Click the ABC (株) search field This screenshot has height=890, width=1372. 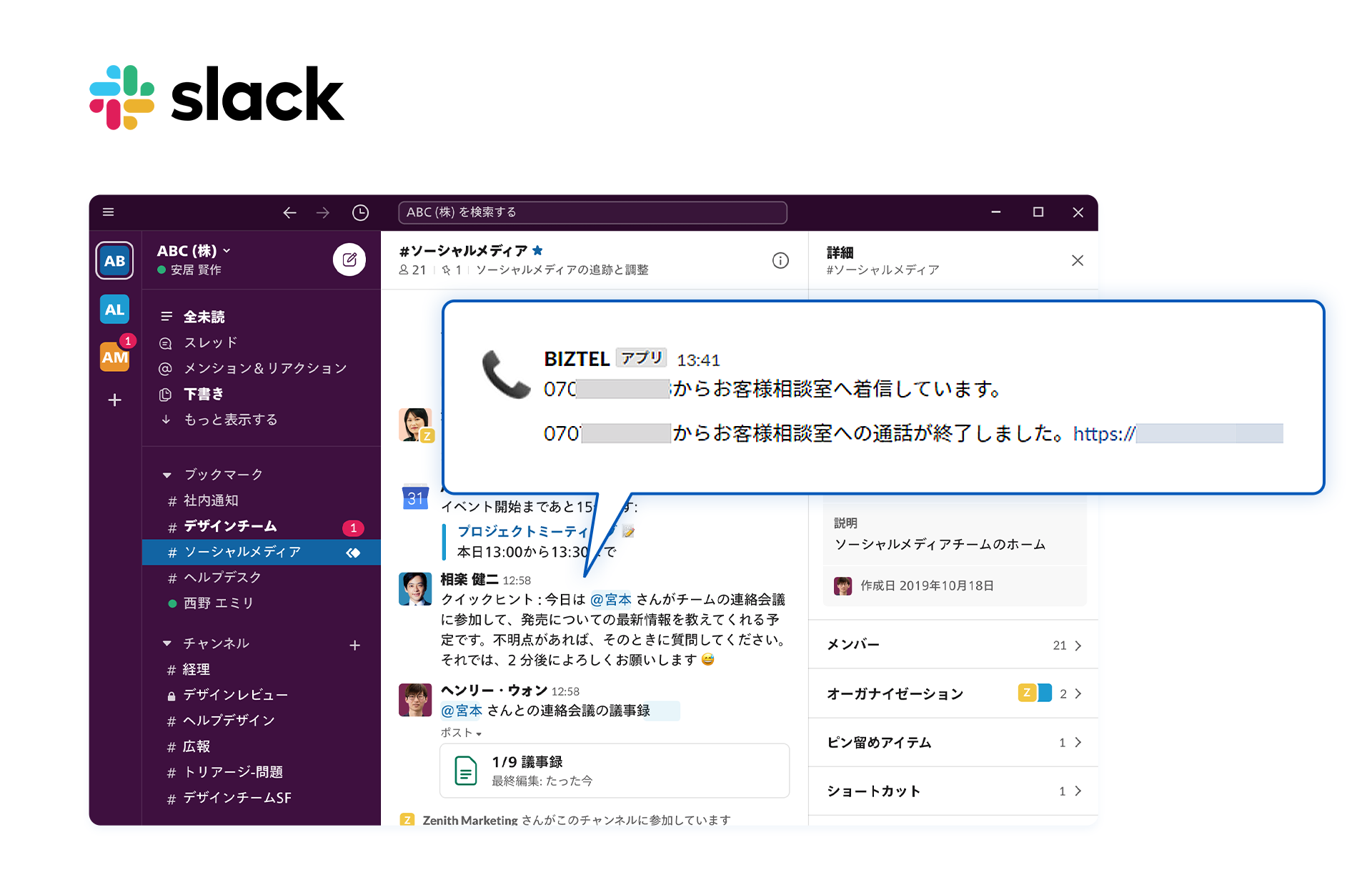[x=592, y=212]
